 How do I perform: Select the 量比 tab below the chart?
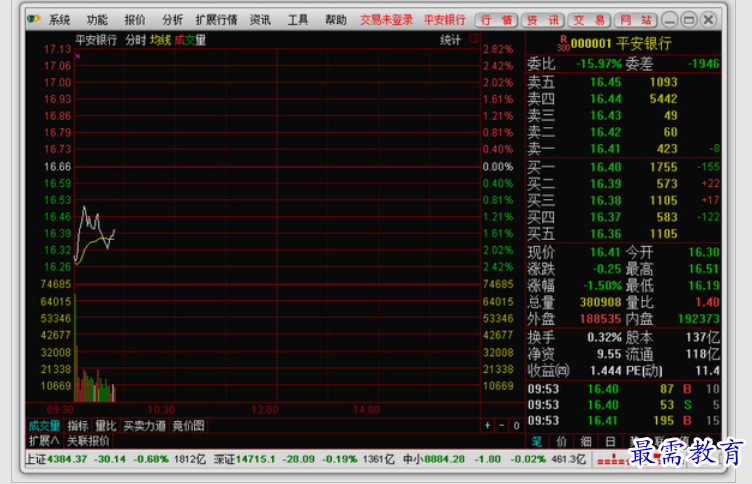click(106, 425)
